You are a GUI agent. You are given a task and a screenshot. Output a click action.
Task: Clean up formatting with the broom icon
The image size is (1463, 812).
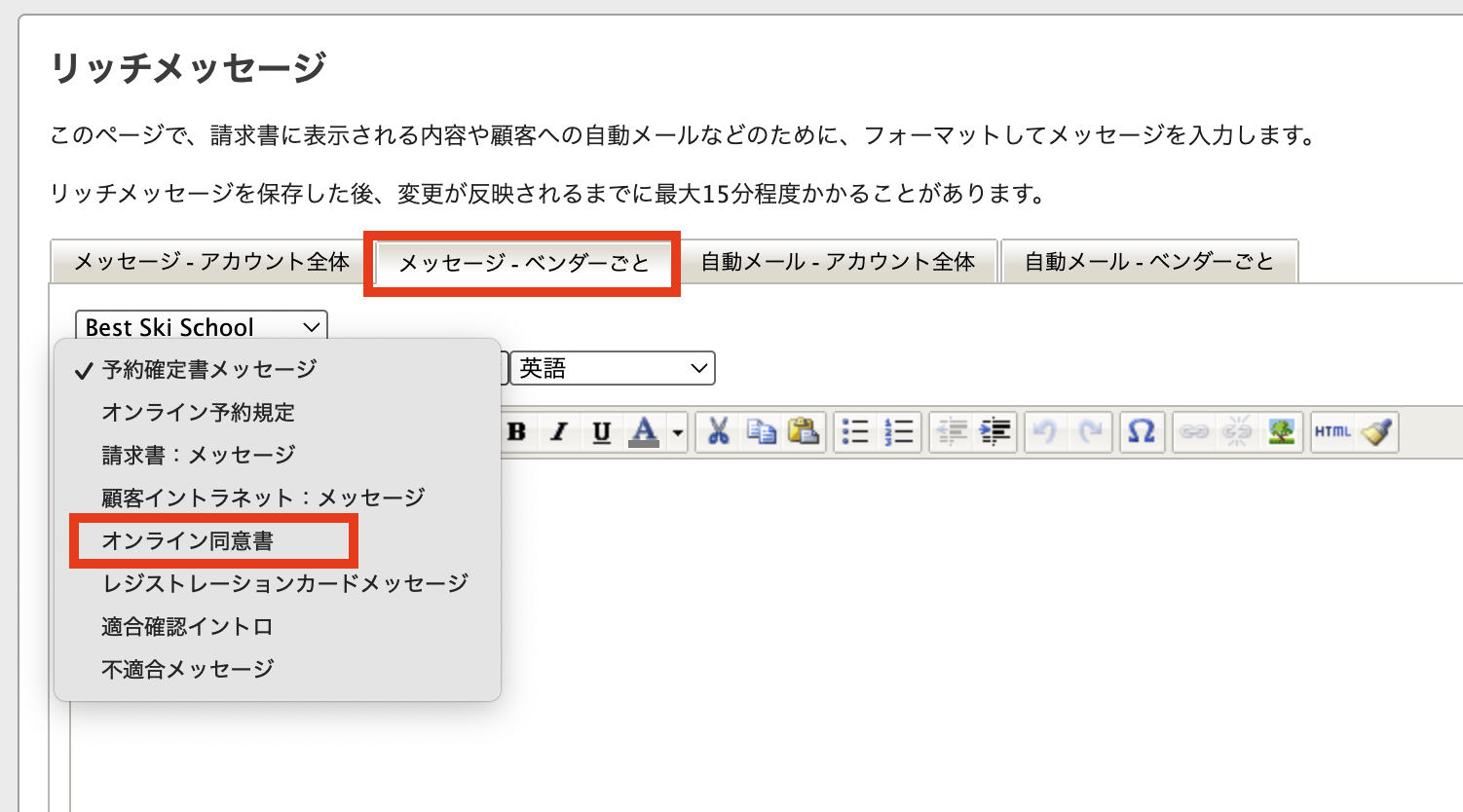click(x=1376, y=431)
